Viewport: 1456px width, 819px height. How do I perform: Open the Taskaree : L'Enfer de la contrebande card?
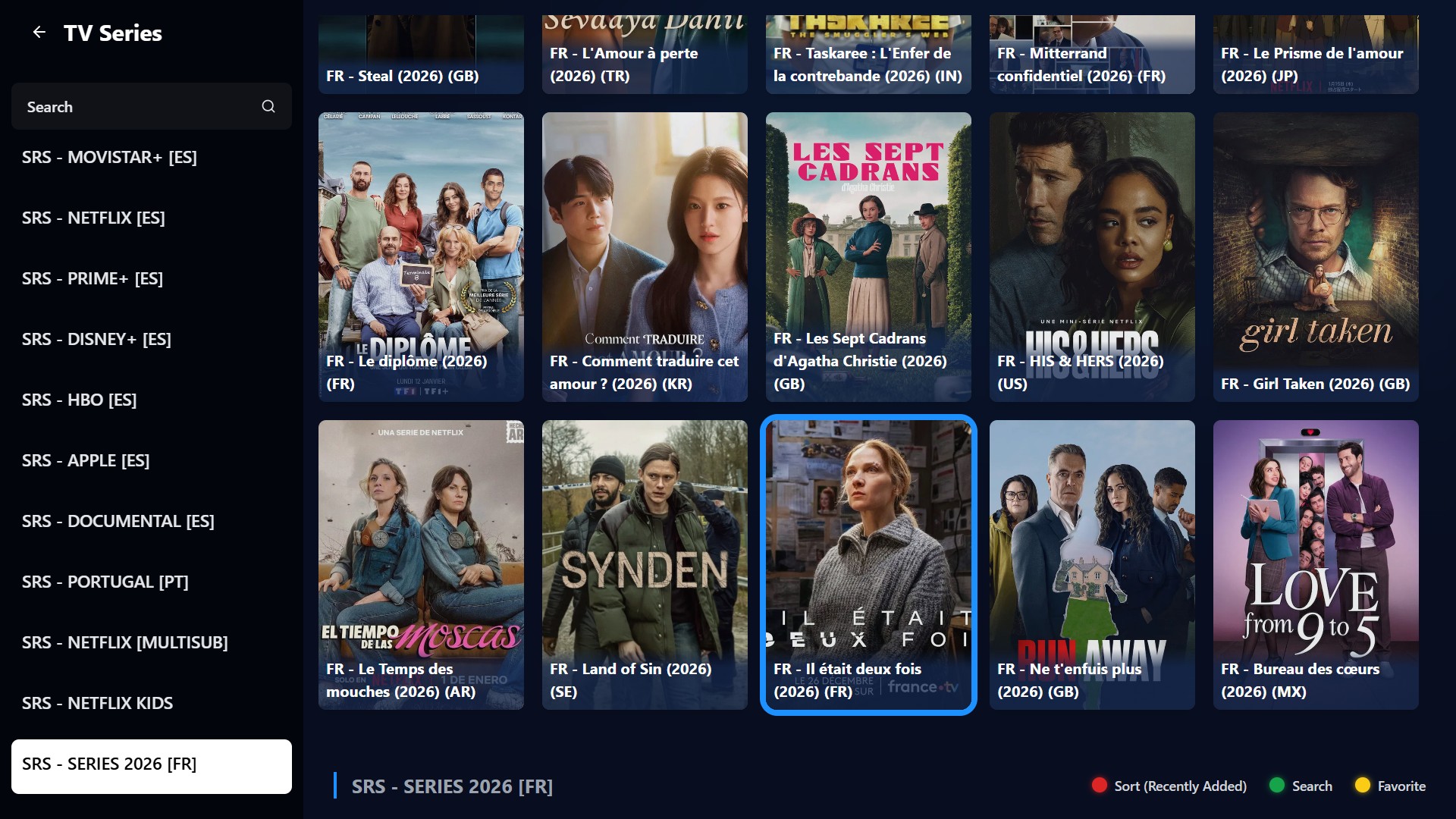[868, 55]
